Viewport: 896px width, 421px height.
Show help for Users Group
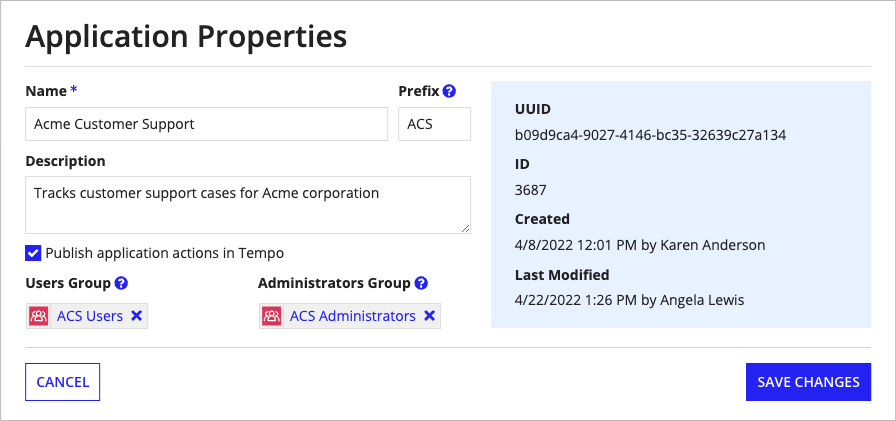121,283
